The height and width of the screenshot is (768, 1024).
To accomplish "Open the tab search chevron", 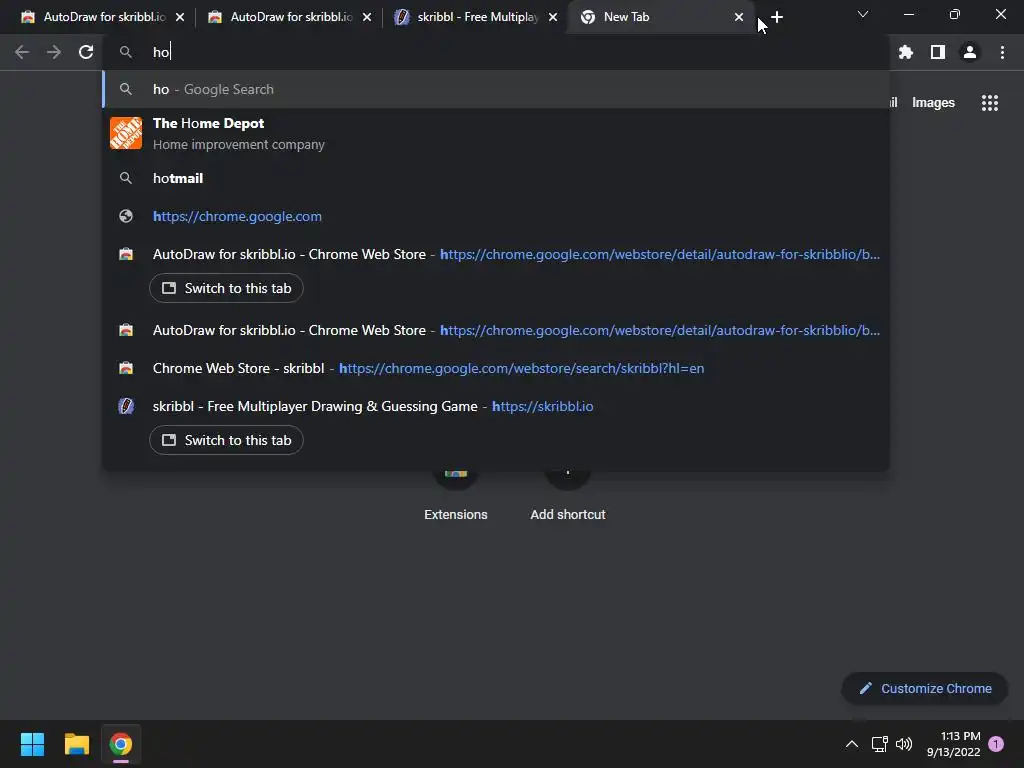I will coord(863,14).
